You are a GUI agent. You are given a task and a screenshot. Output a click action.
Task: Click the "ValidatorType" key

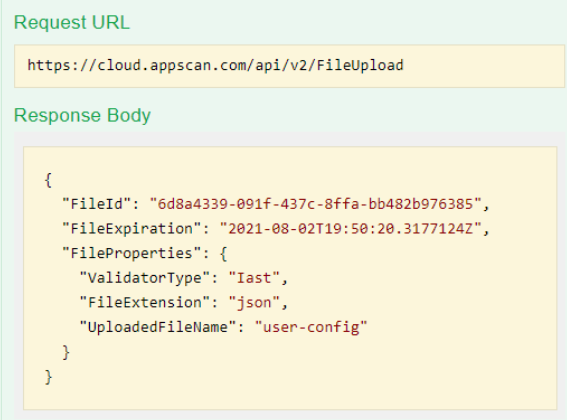tap(145, 278)
